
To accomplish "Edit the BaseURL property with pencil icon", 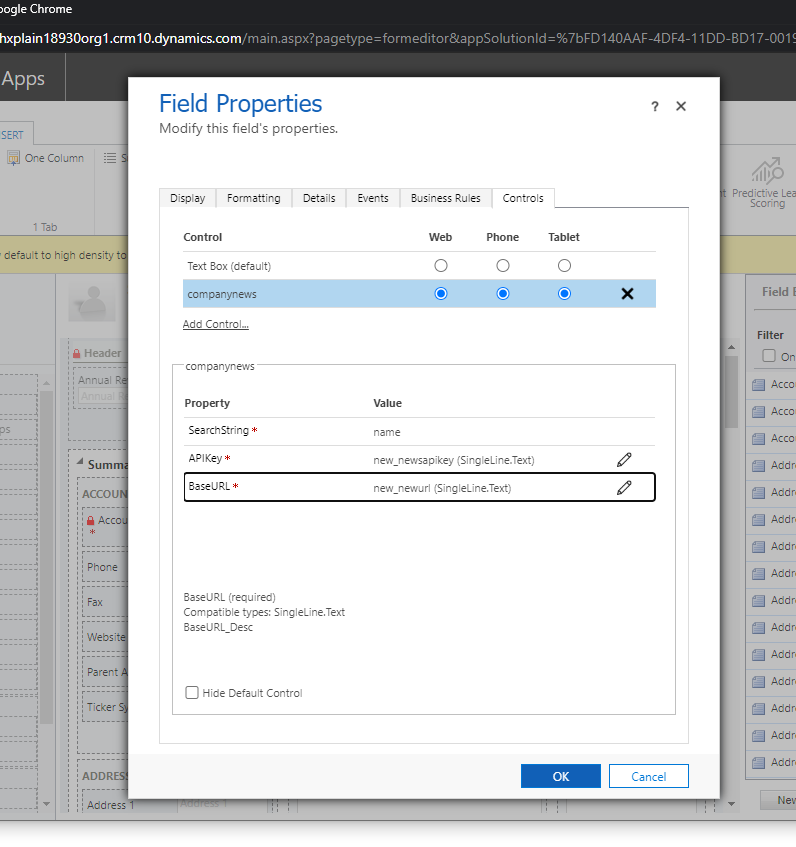I will coord(624,487).
